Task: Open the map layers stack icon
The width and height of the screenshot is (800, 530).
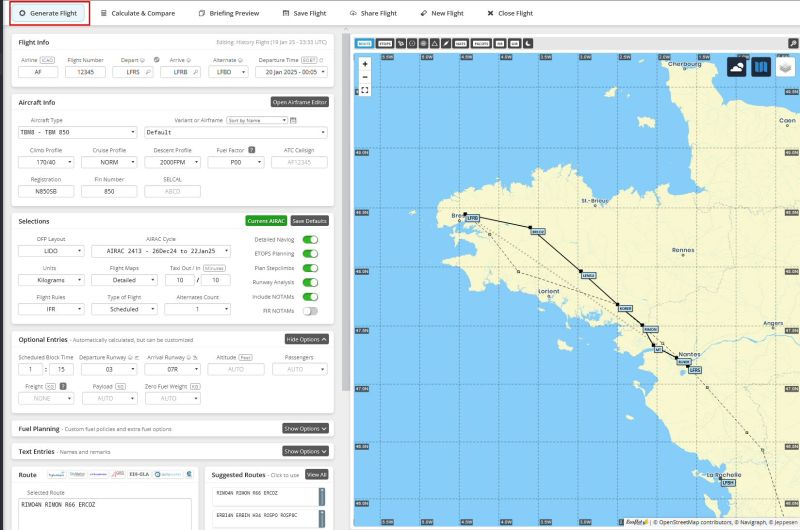Action: (785, 67)
